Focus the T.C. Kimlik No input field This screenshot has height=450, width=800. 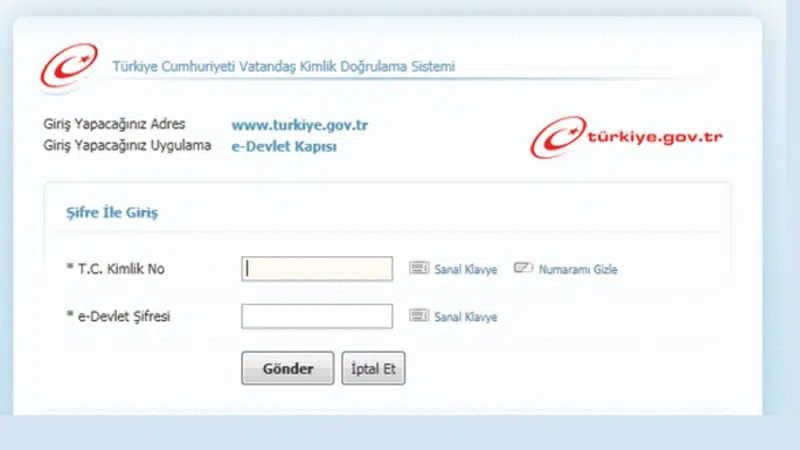317,268
